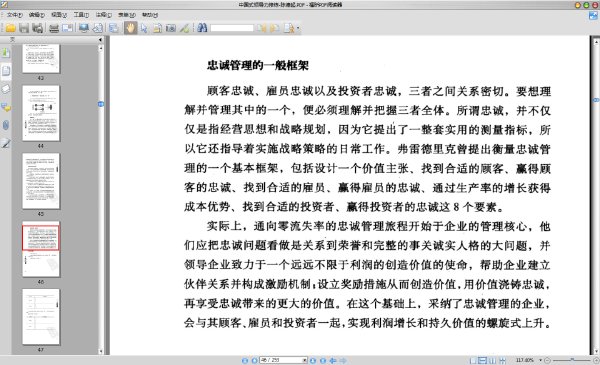The height and width of the screenshot is (365, 600).
Task: Click the save-and-print icon after Save
Action: tap(38, 28)
